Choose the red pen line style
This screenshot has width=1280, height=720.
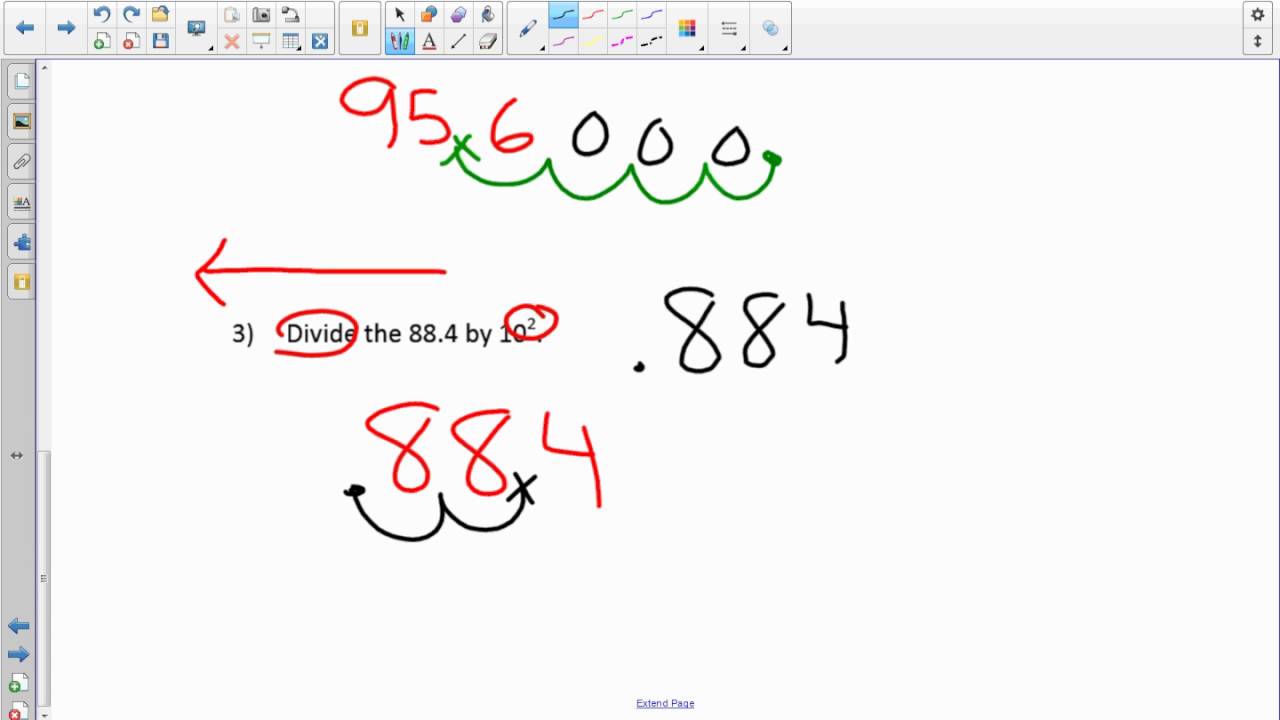coord(593,14)
